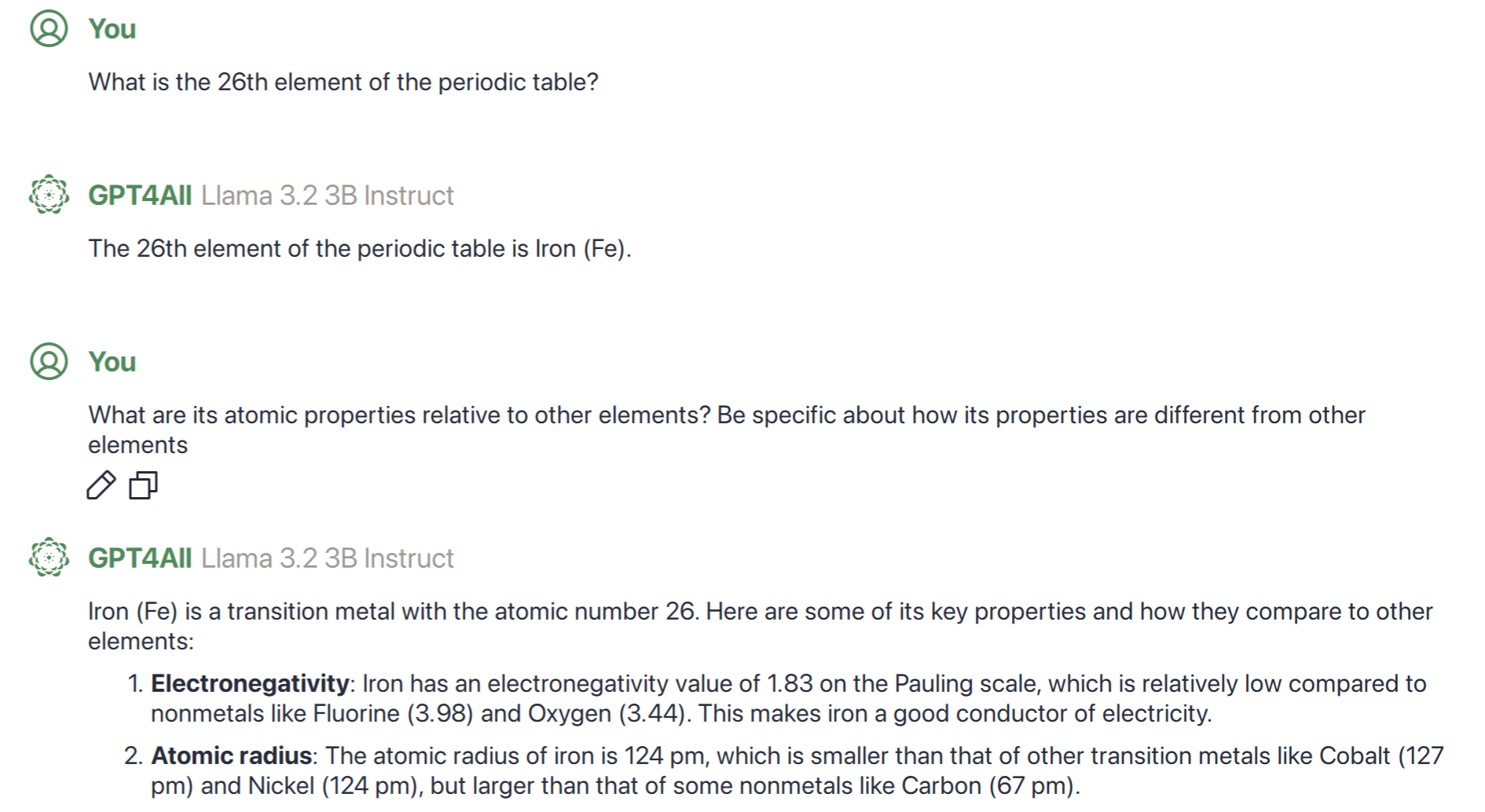Click the user avatar beside the first You
The height and width of the screenshot is (812, 1485).
[49, 29]
